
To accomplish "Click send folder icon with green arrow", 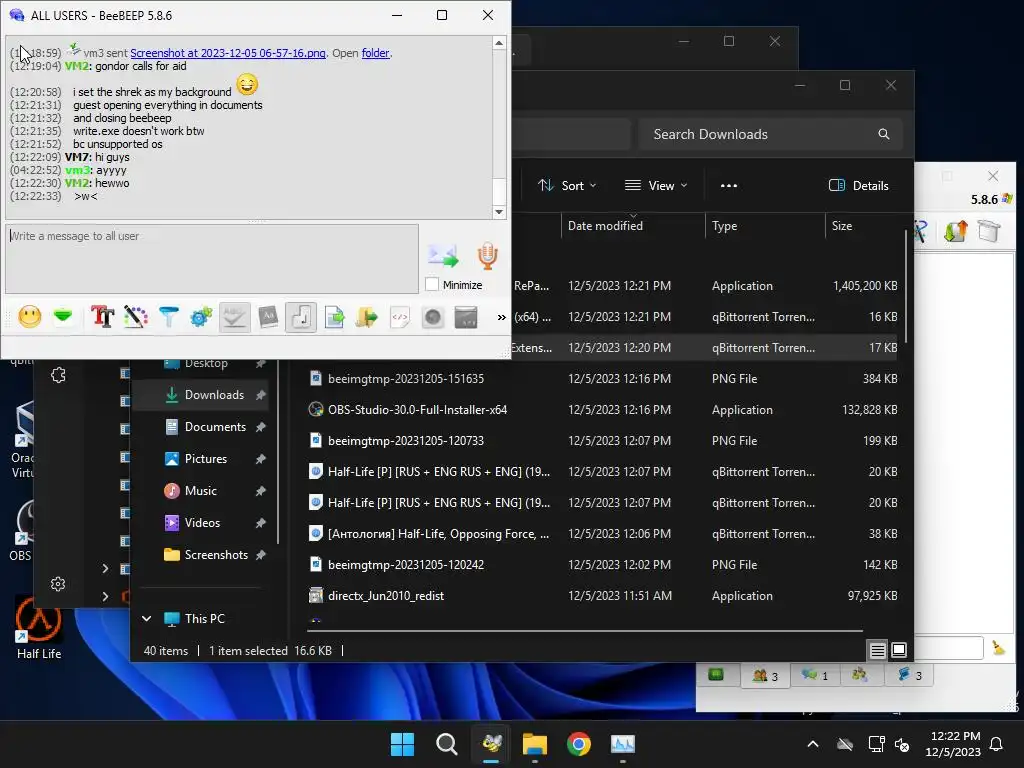I will [367, 317].
